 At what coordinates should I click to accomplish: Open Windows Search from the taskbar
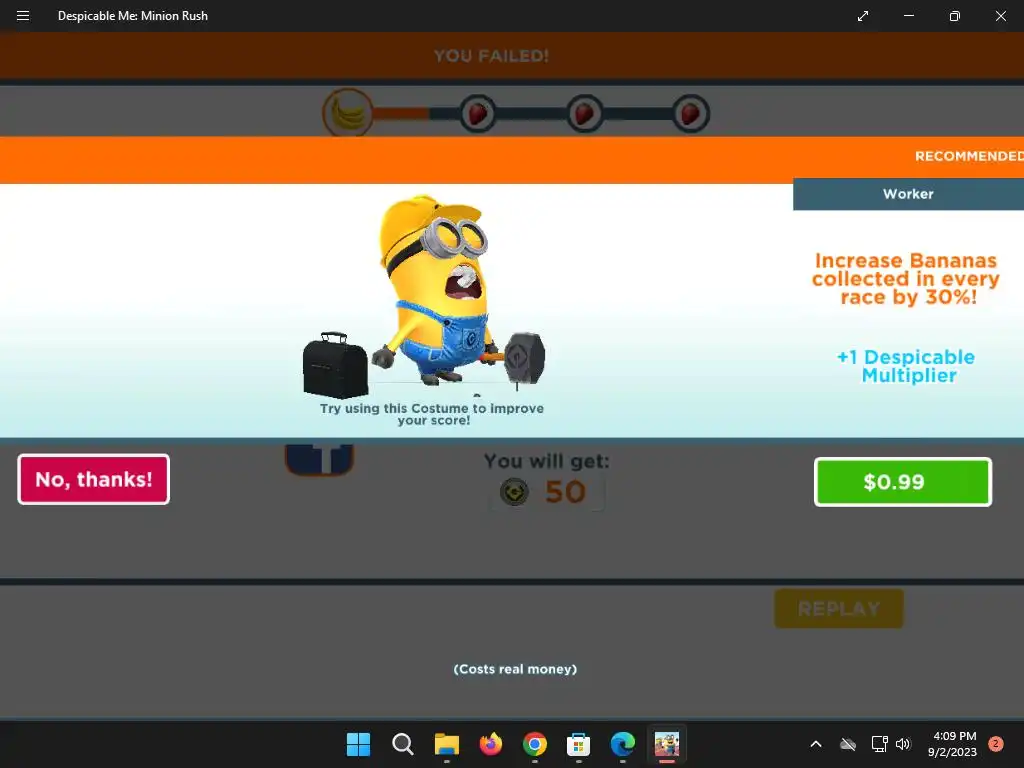402,744
